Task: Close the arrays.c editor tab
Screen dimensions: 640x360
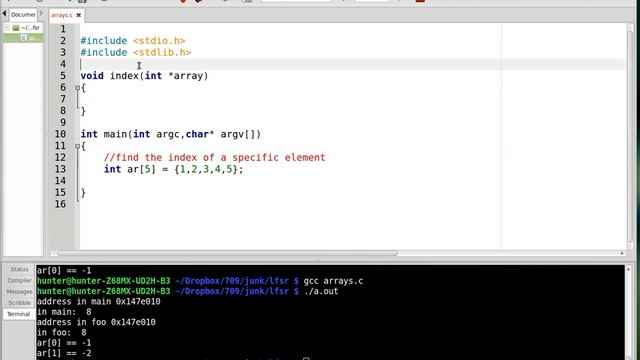Action: tap(79, 15)
